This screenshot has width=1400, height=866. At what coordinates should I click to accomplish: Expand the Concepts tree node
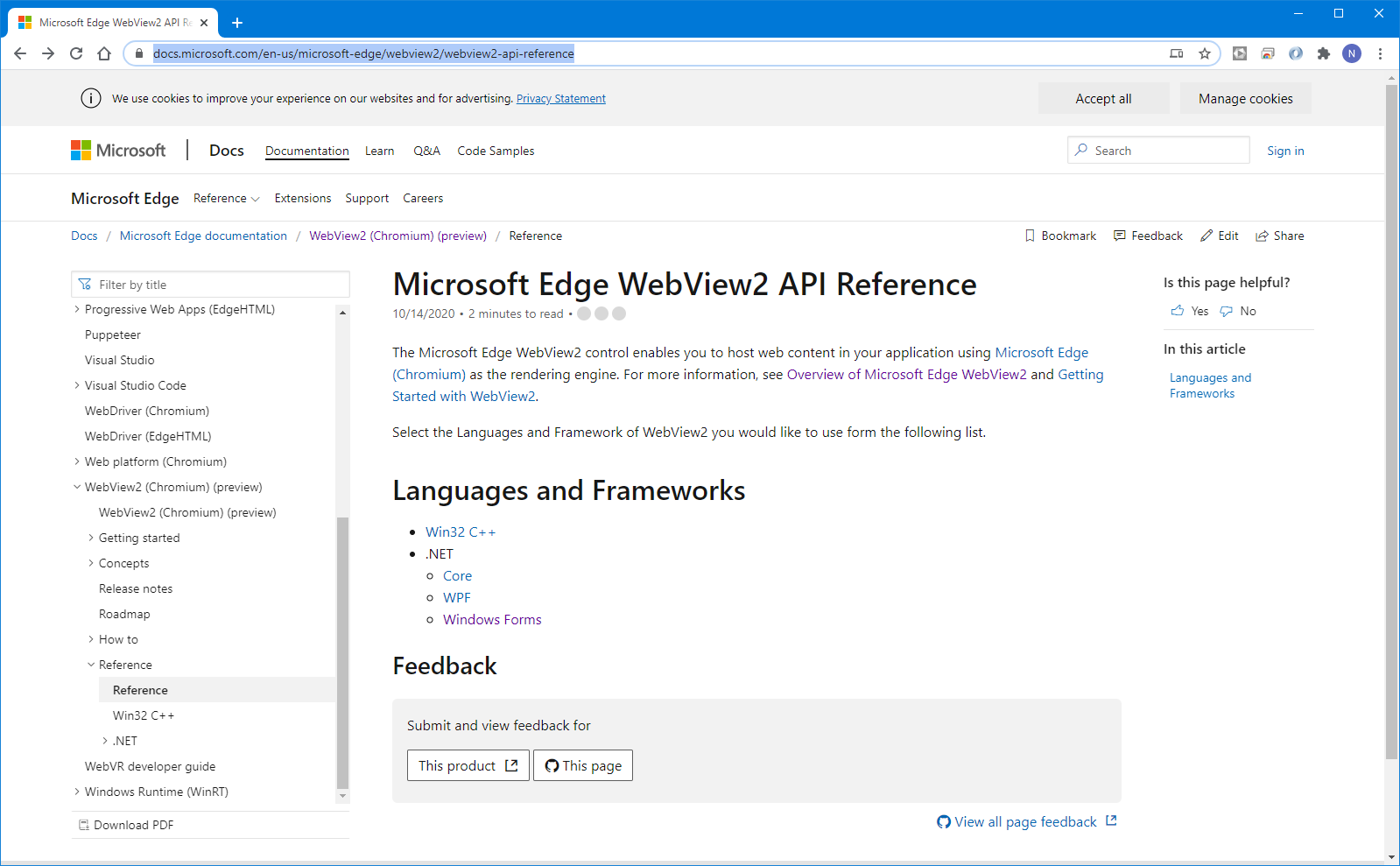91,563
